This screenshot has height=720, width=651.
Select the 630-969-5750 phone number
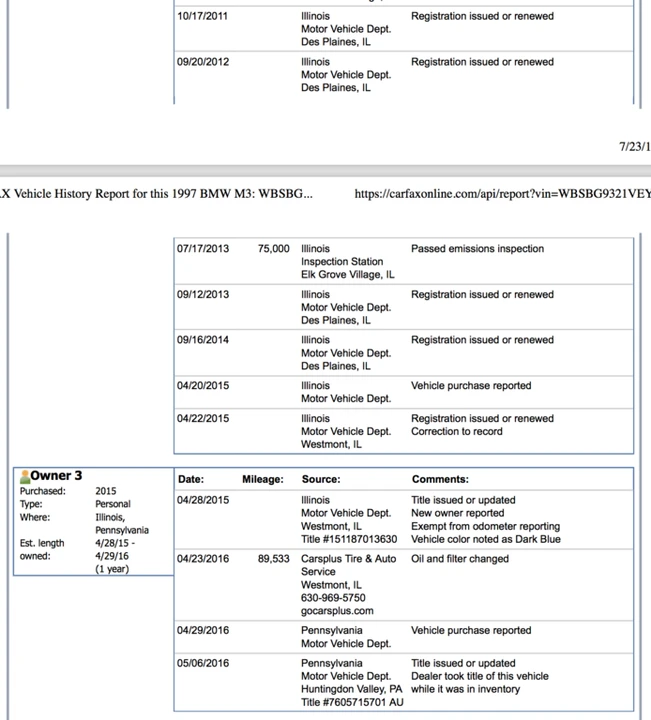tap(333, 598)
